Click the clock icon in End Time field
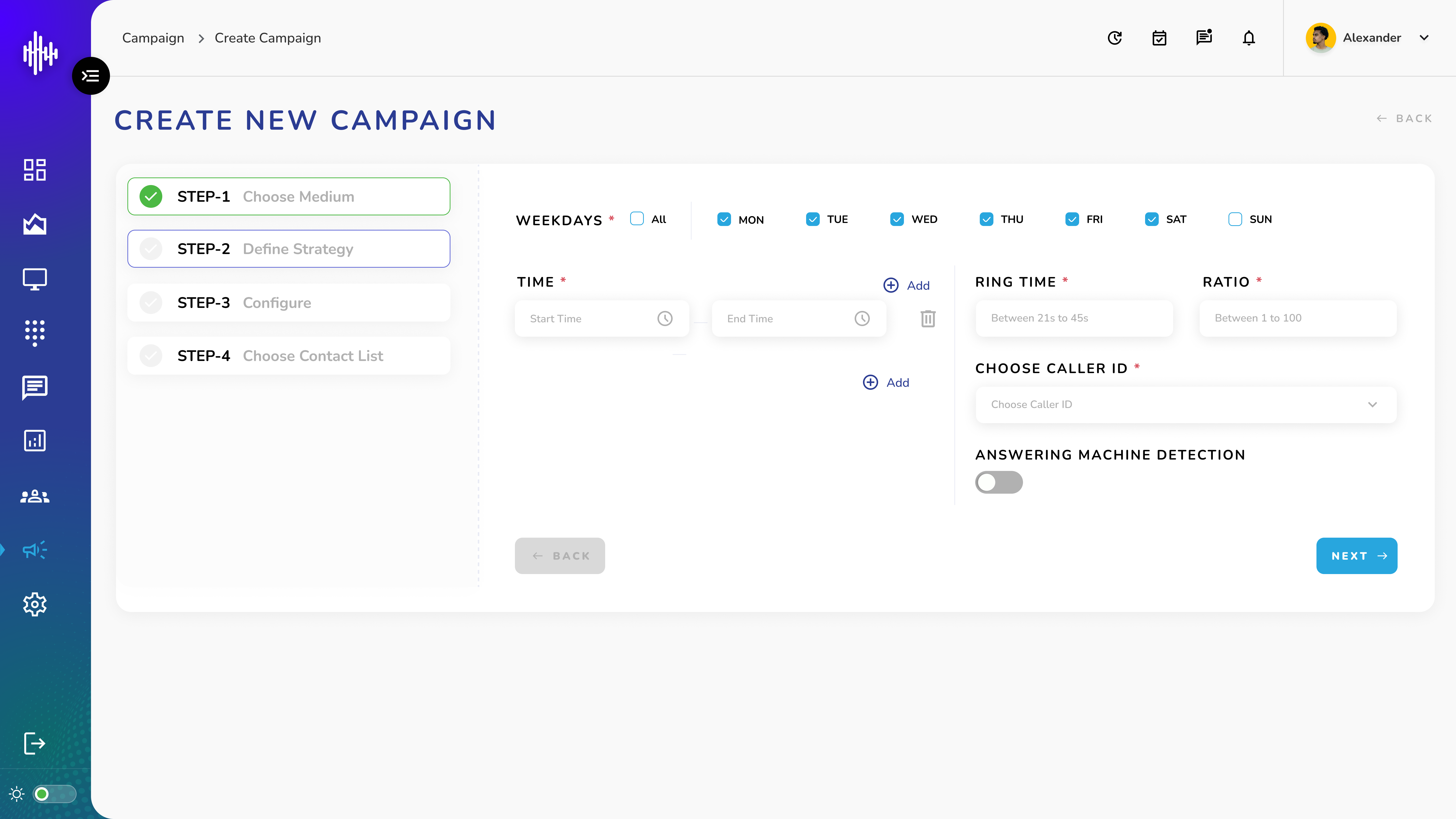Image resolution: width=1456 pixels, height=819 pixels. pyautogui.click(x=862, y=319)
